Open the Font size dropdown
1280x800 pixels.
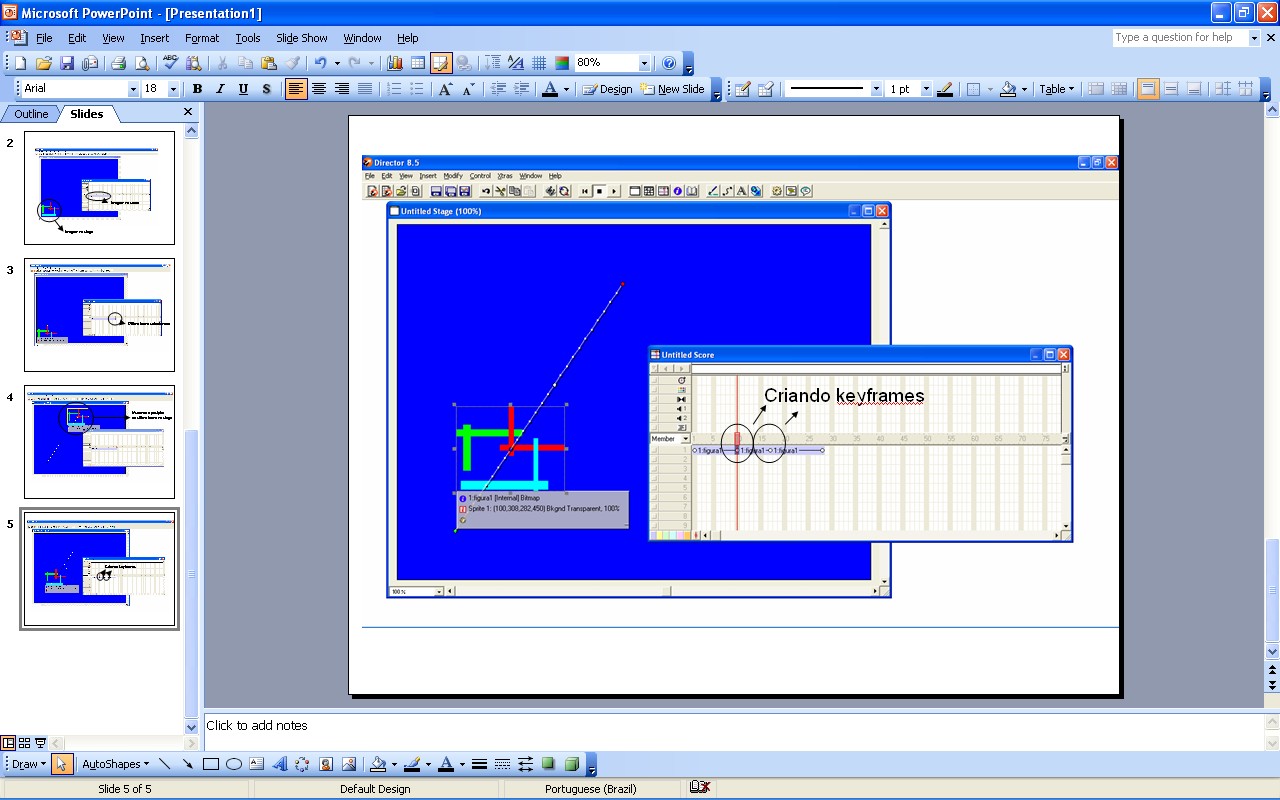point(173,89)
